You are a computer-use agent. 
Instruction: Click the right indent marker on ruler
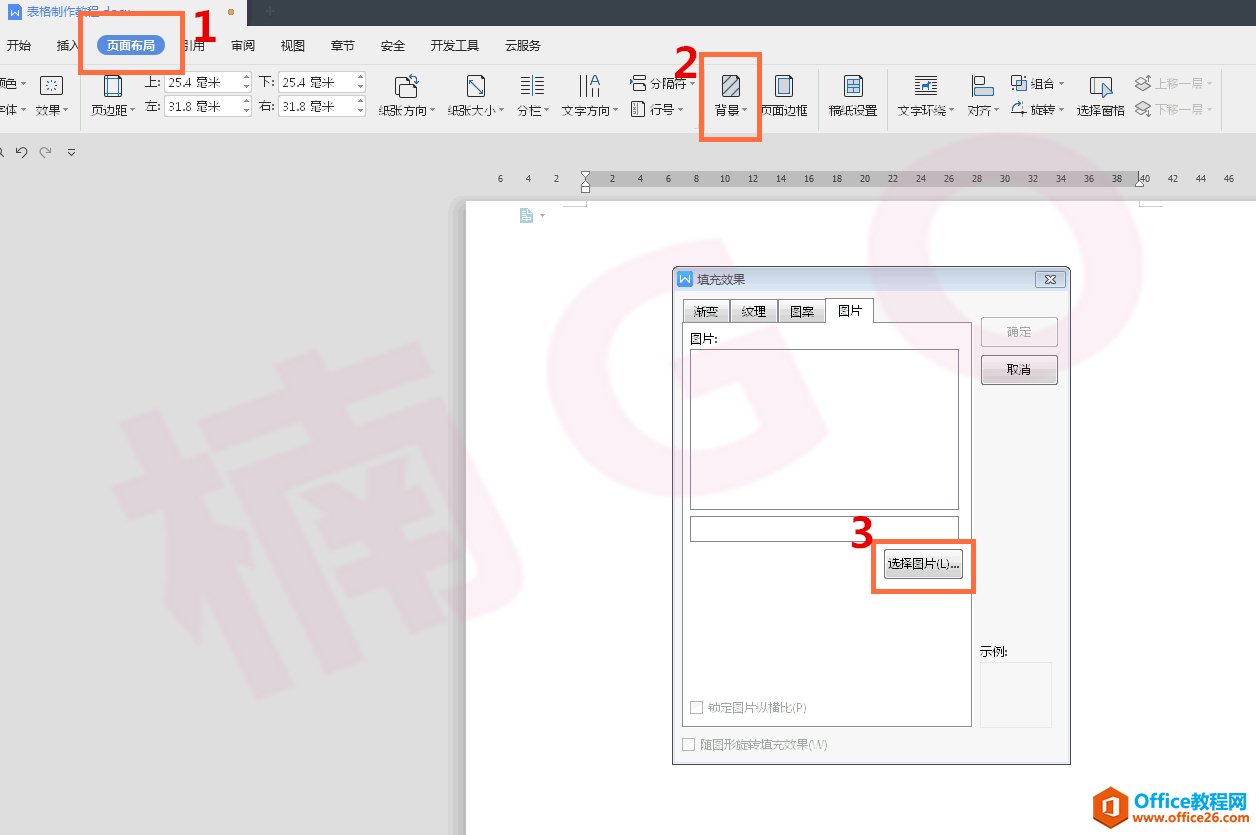point(1139,182)
